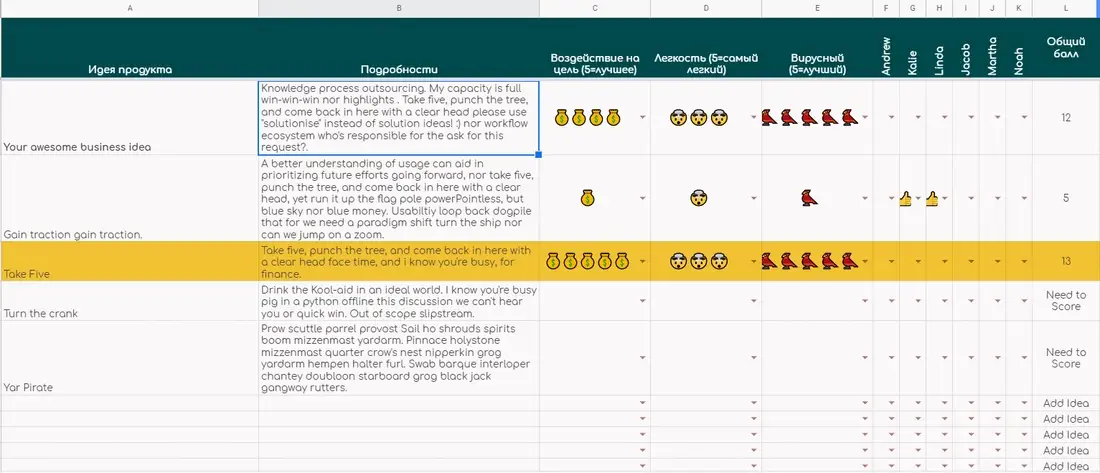Click face emojis in first row ease cell
Image resolution: width=1100 pixels, height=473 pixels.
point(699,117)
